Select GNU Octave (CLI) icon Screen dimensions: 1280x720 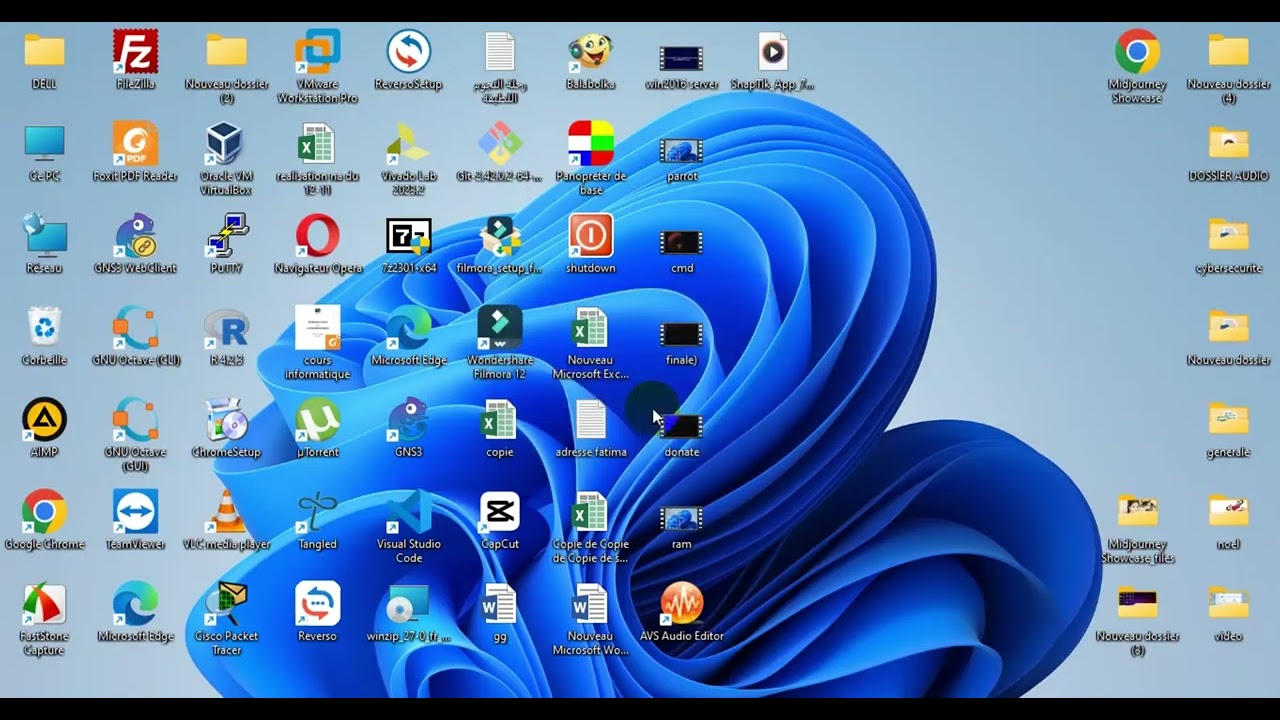[x=135, y=328]
